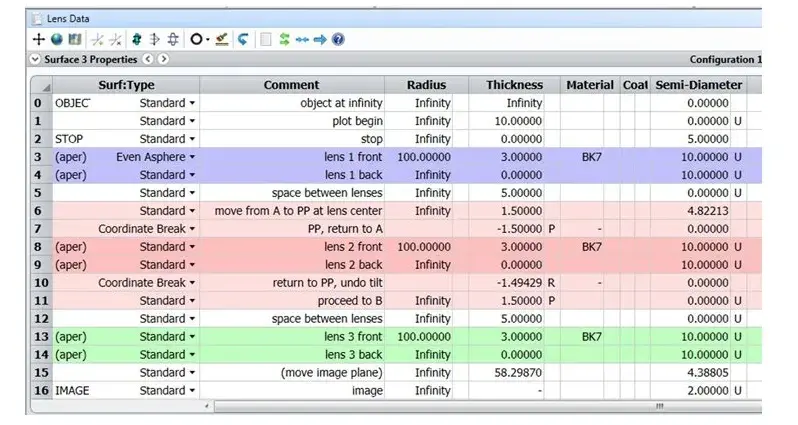
Task: Select the row 13 header number
Action: point(41,337)
